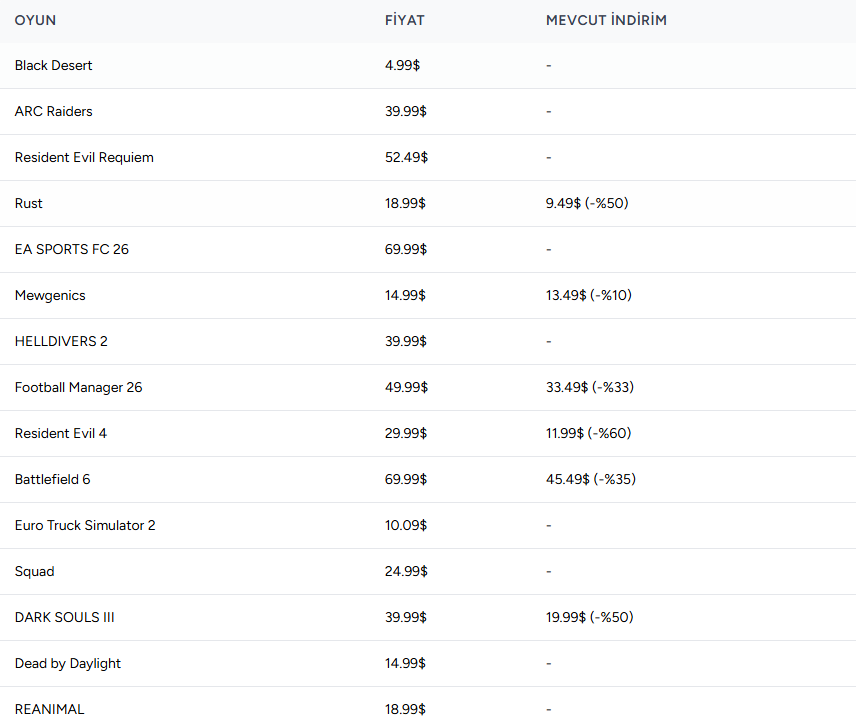Viewport: 856px width, 728px height.
Task: Select the 11.99$ (-%60) discount
Action: click(588, 433)
